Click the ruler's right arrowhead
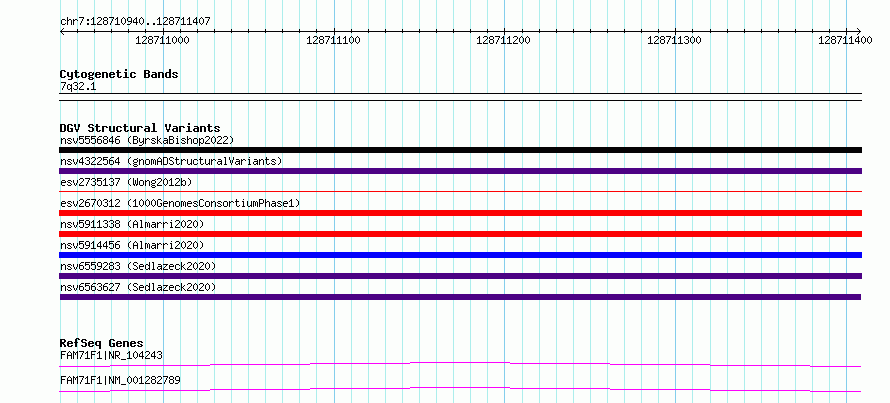Image resolution: width=890 pixels, height=403 pixels. tap(859, 31)
